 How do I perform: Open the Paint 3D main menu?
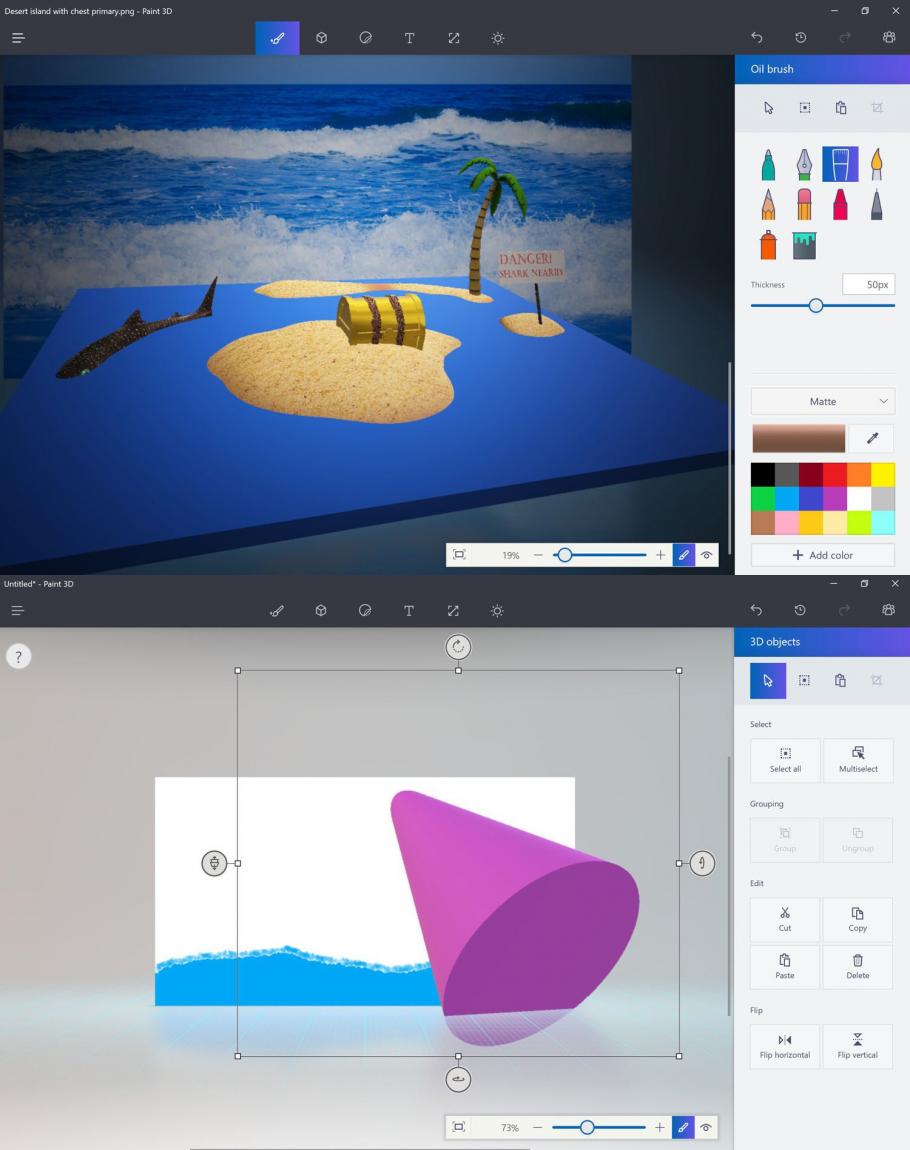pyautogui.click(x=17, y=37)
